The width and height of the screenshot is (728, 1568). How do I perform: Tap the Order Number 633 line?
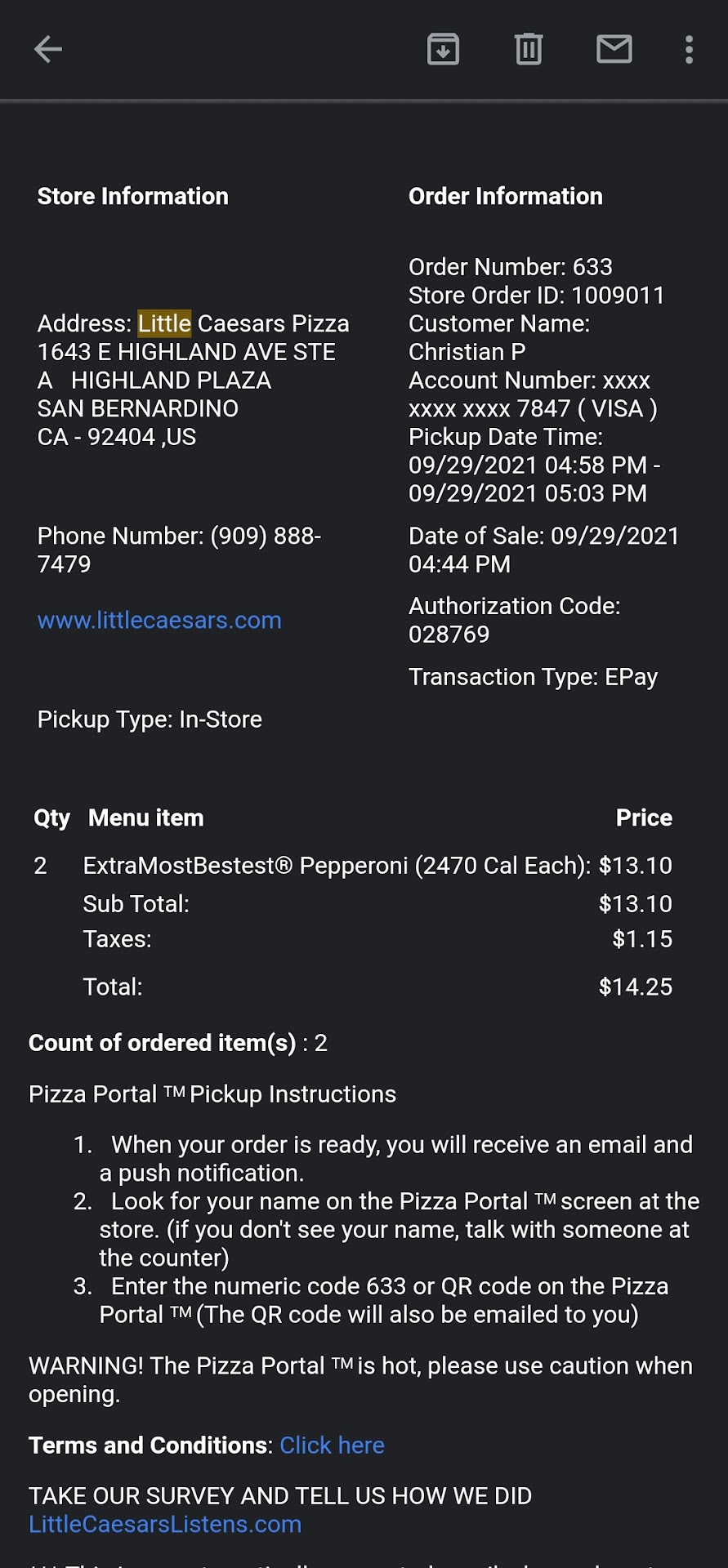(x=510, y=267)
